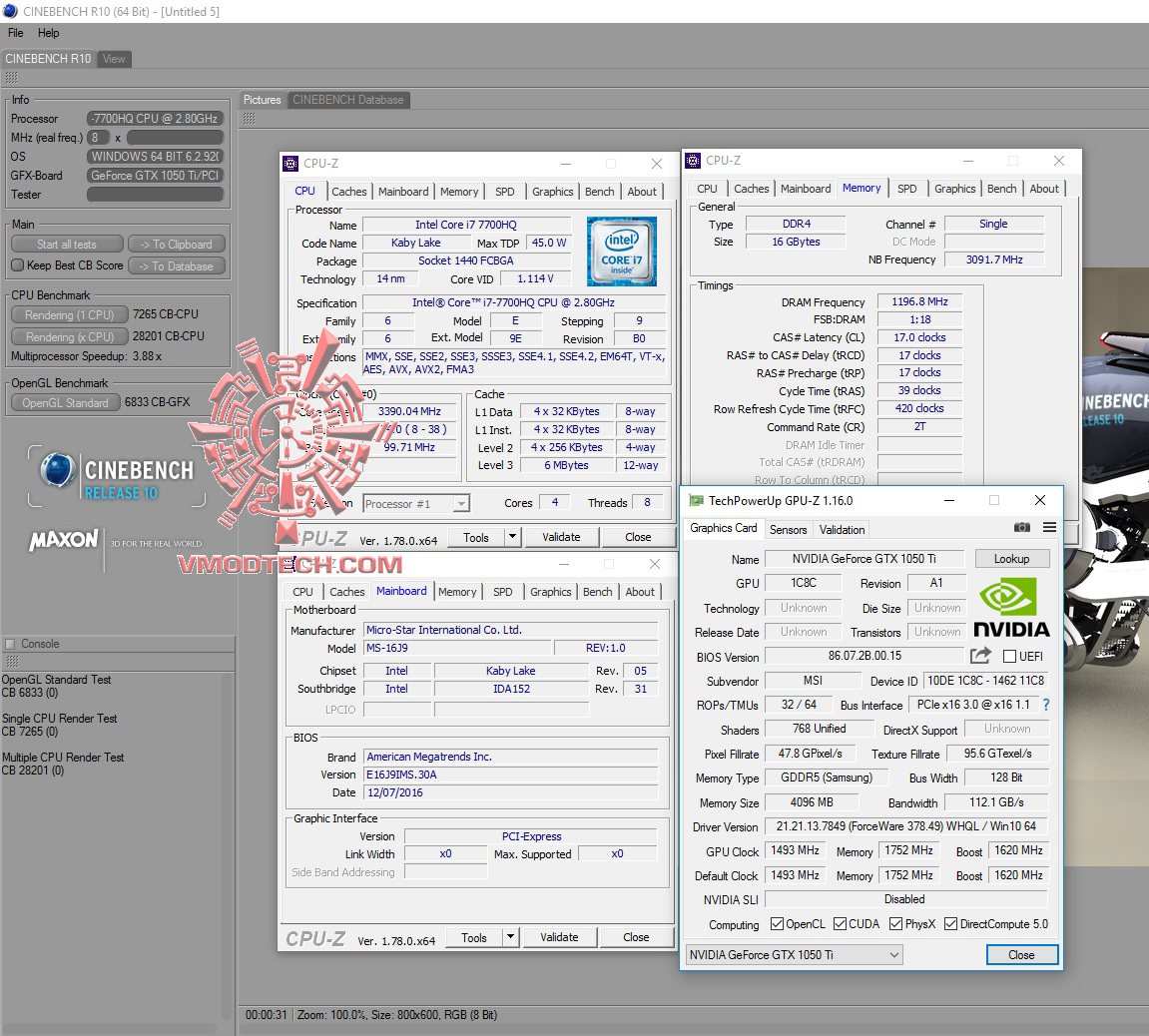Image resolution: width=1149 pixels, height=1036 pixels.
Task: Click the '00:00:31' status bar time
Action: click(x=266, y=1015)
